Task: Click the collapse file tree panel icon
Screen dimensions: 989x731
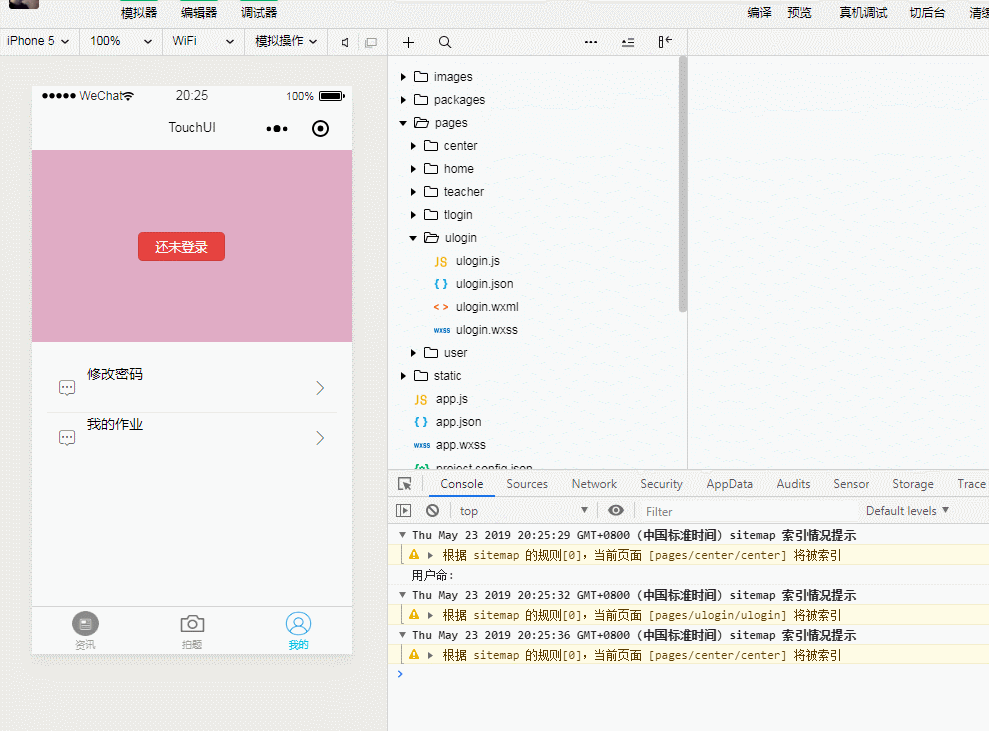Action: click(x=665, y=42)
